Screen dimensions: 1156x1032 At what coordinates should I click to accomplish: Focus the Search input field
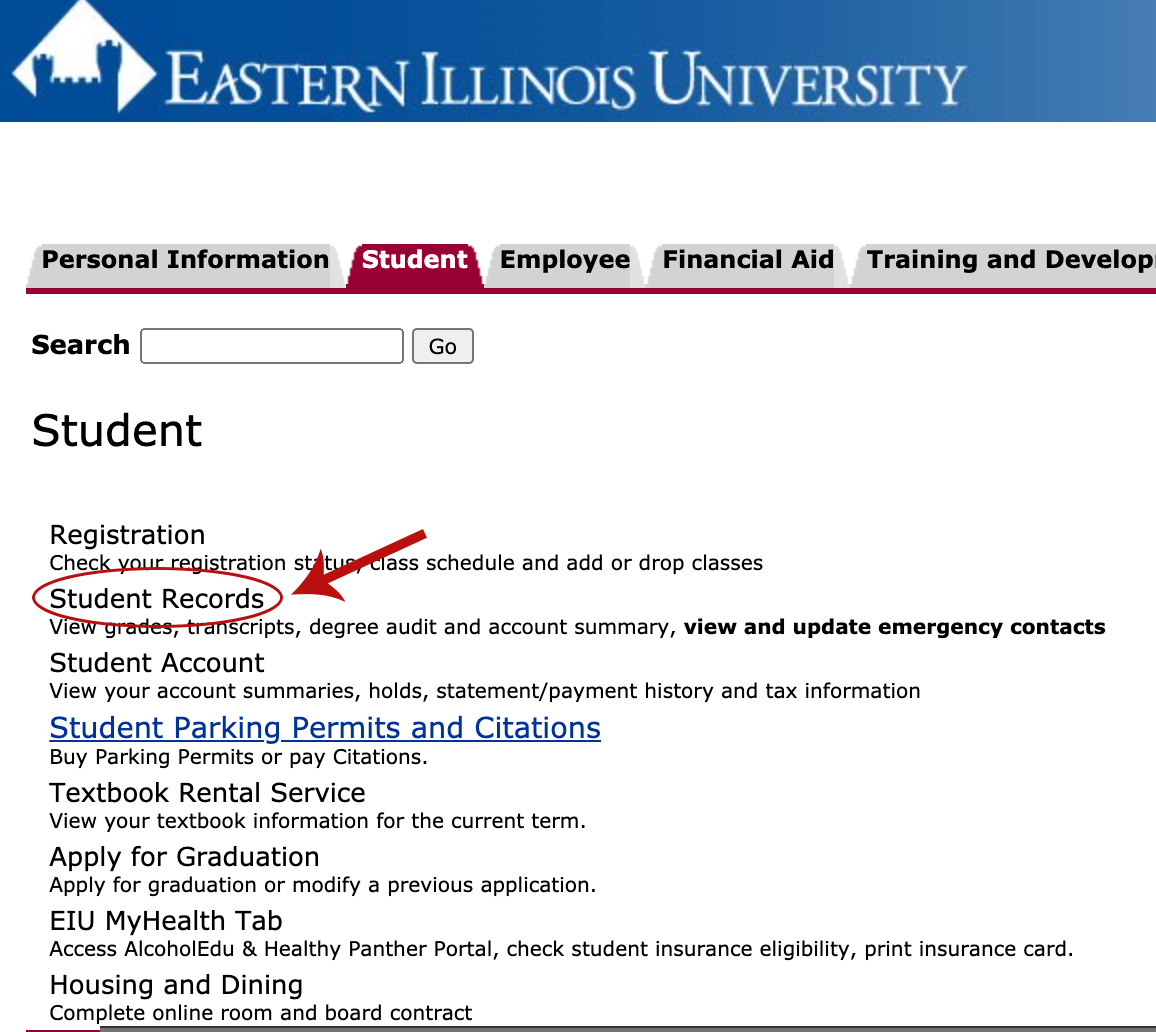point(272,346)
